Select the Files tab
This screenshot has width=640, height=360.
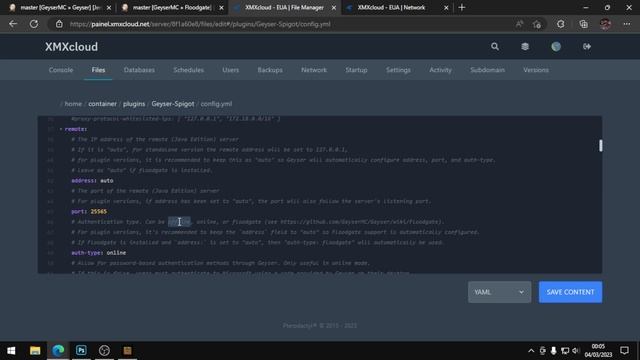click(x=98, y=70)
